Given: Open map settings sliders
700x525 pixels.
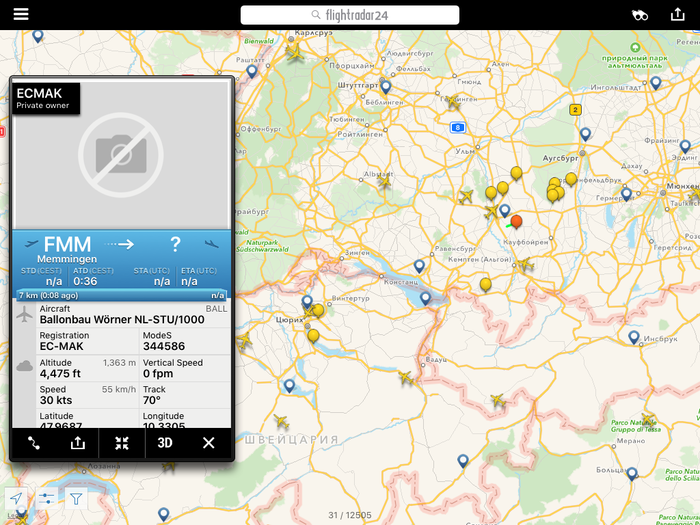Looking at the screenshot, I should [47, 498].
